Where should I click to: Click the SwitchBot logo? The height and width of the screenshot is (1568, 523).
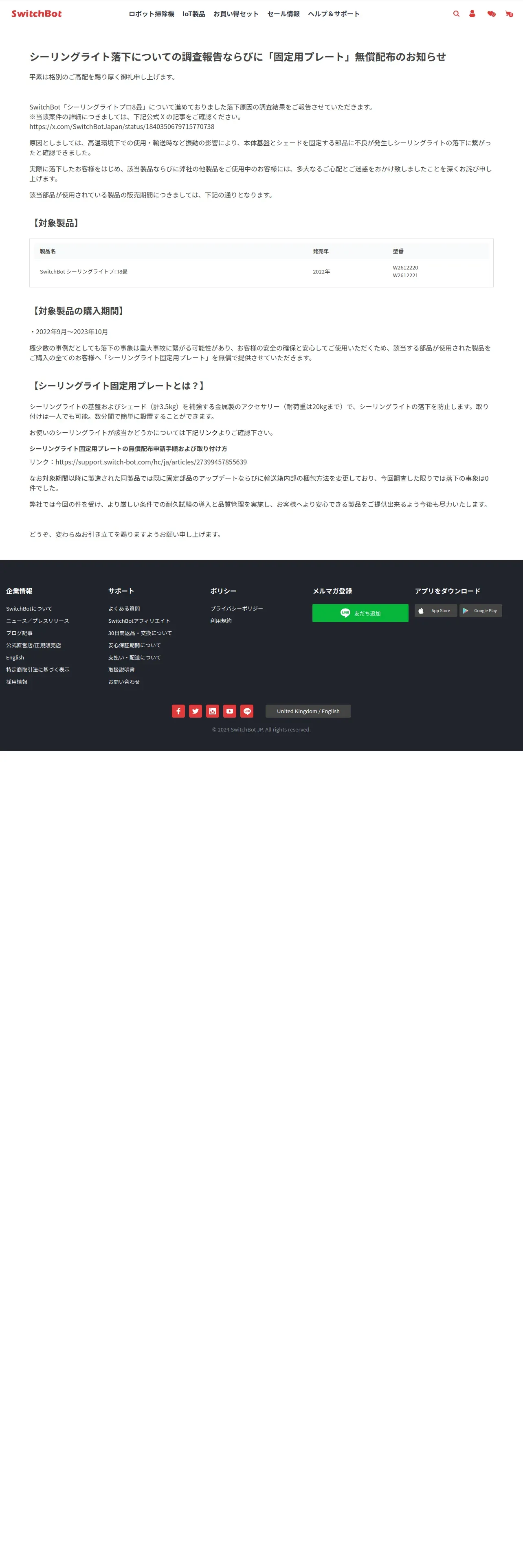[x=37, y=13]
